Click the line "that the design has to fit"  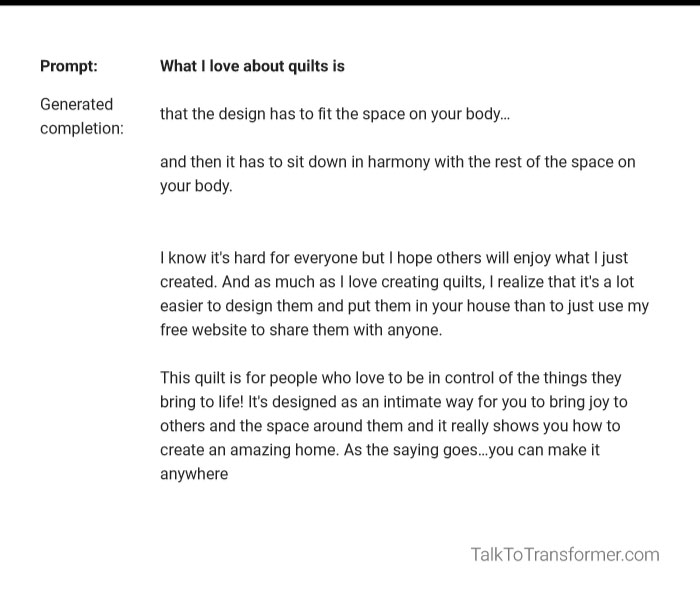[x=335, y=114]
